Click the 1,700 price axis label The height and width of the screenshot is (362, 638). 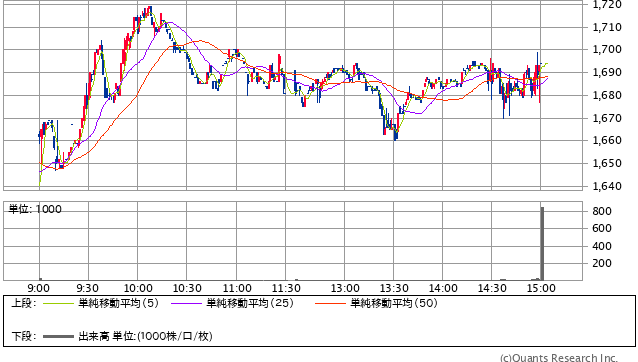pos(607,50)
